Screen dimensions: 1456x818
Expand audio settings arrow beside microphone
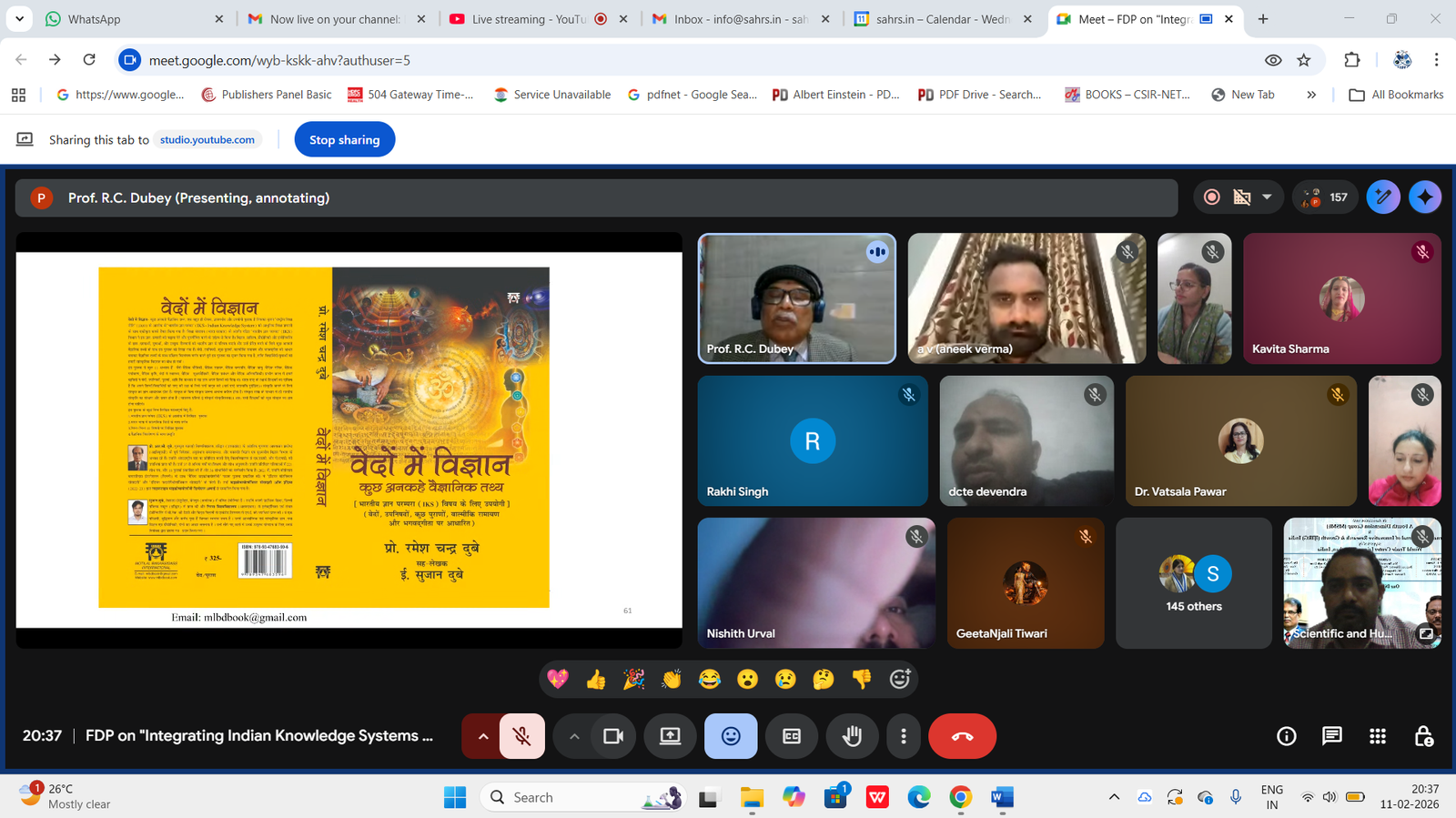483,736
